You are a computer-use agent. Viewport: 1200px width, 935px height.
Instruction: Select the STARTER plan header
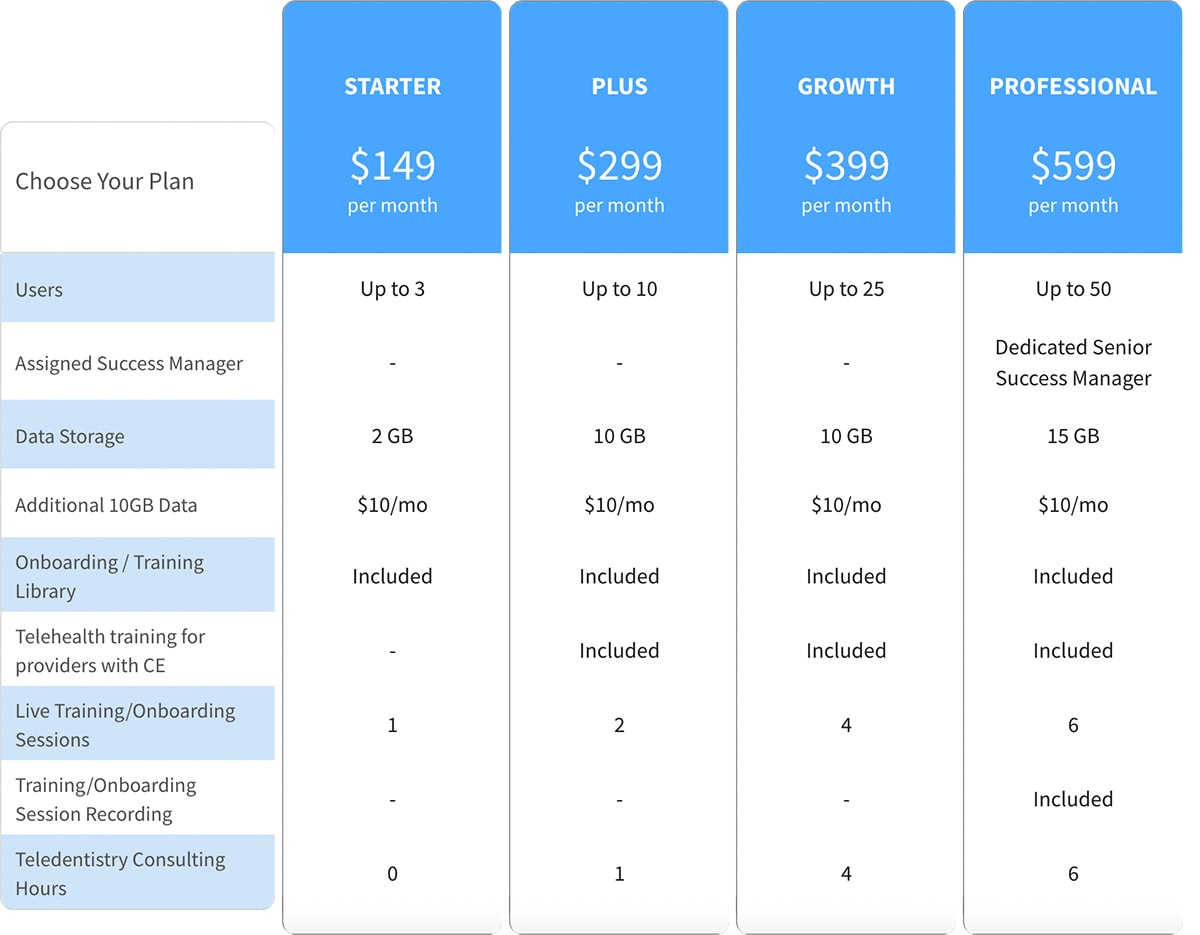point(392,86)
